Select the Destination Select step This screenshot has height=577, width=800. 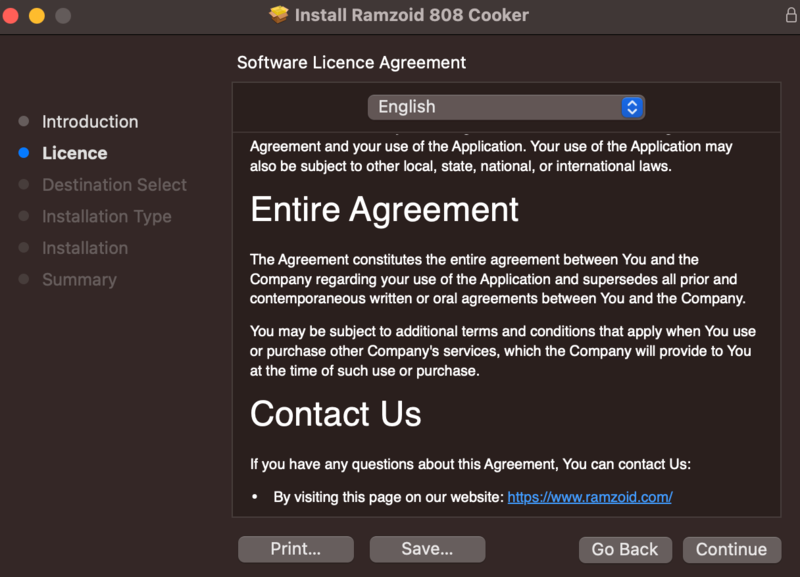pos(114,185)
